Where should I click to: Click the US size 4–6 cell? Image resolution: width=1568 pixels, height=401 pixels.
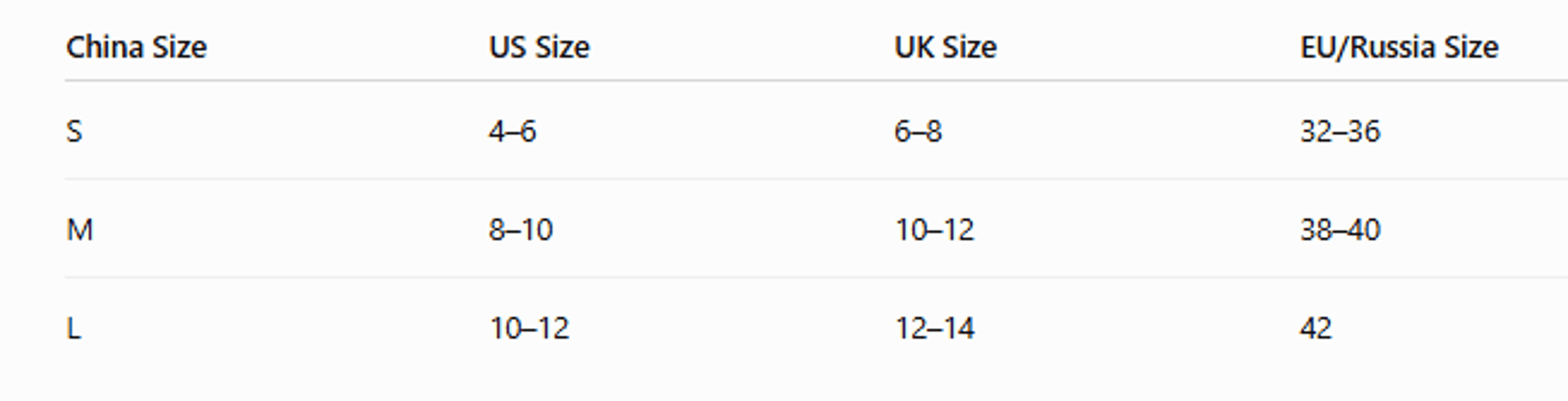click(512, 131)
